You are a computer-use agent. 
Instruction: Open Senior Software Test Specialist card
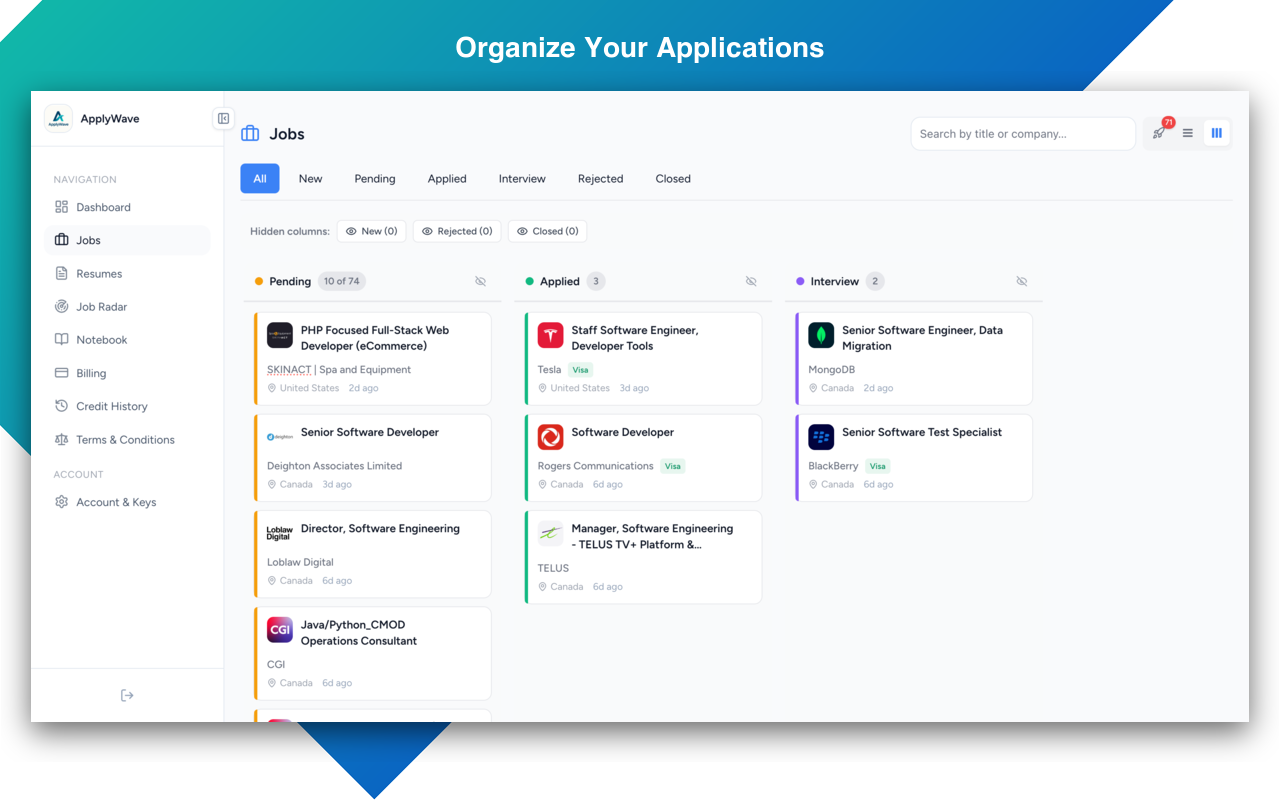914,458
